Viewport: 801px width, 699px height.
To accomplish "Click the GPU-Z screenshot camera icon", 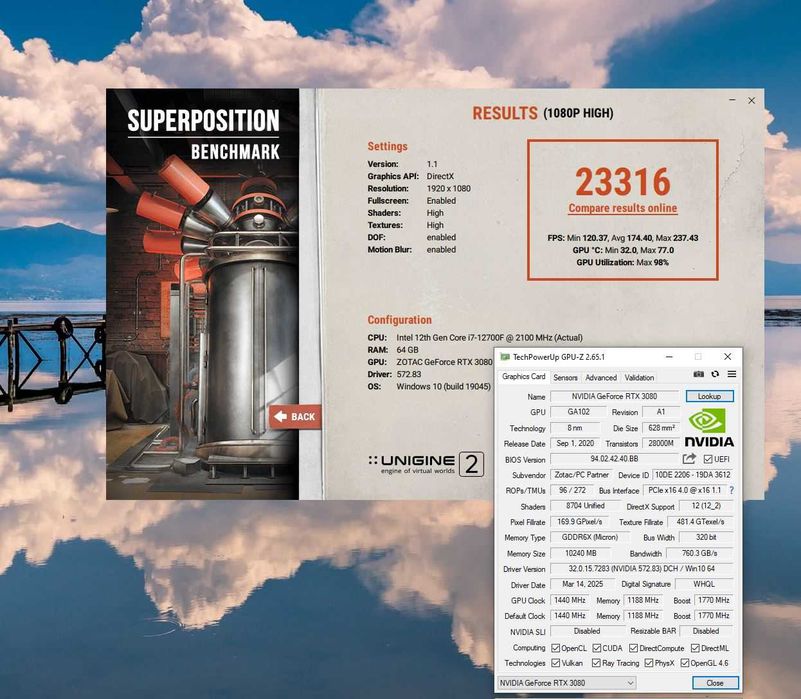I will click(x=698, y=375).
